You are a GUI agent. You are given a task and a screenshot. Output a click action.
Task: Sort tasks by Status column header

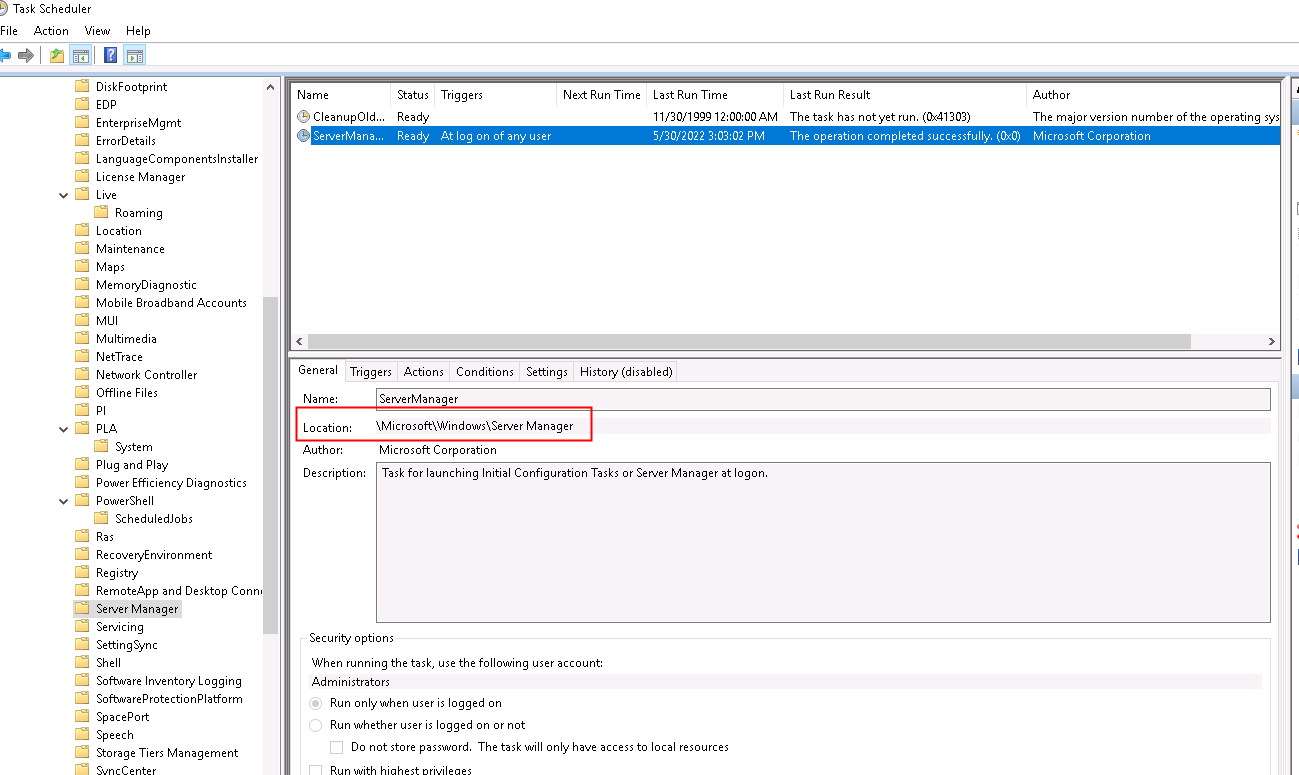[412, 95]
